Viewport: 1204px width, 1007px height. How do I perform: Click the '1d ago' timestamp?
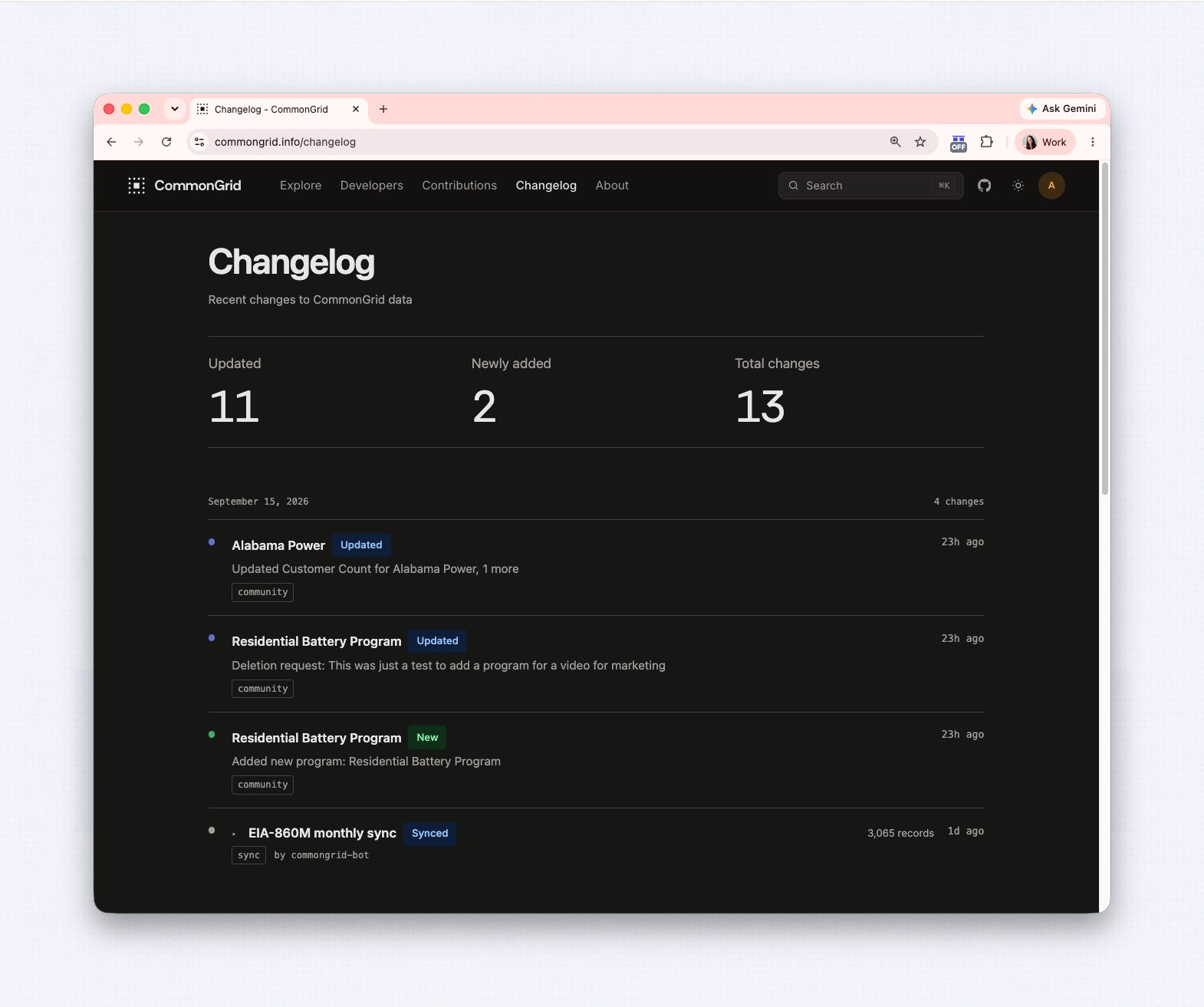point(966,831)
